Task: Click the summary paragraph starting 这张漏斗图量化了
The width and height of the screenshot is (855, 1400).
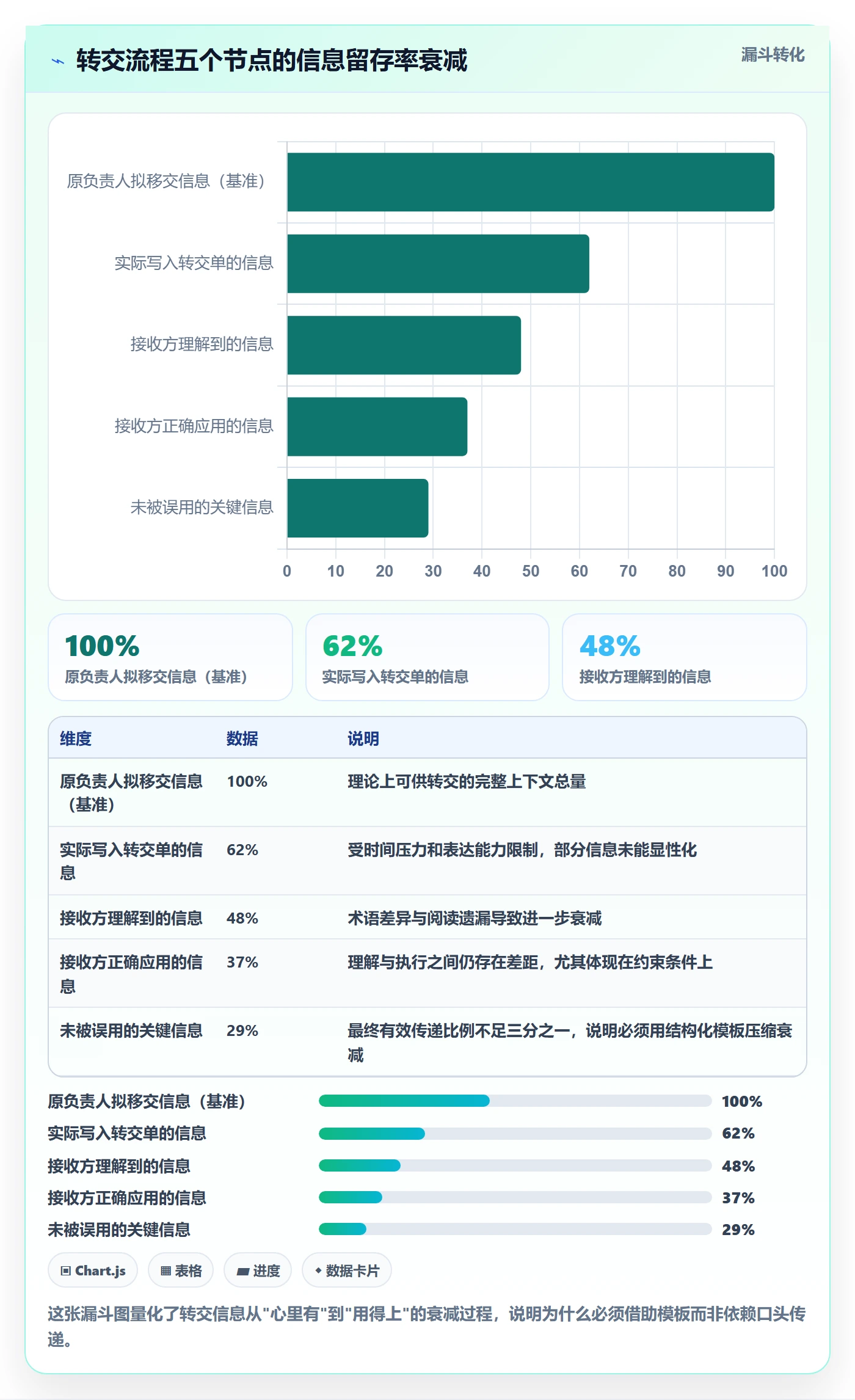Action: pos(426,1326)
